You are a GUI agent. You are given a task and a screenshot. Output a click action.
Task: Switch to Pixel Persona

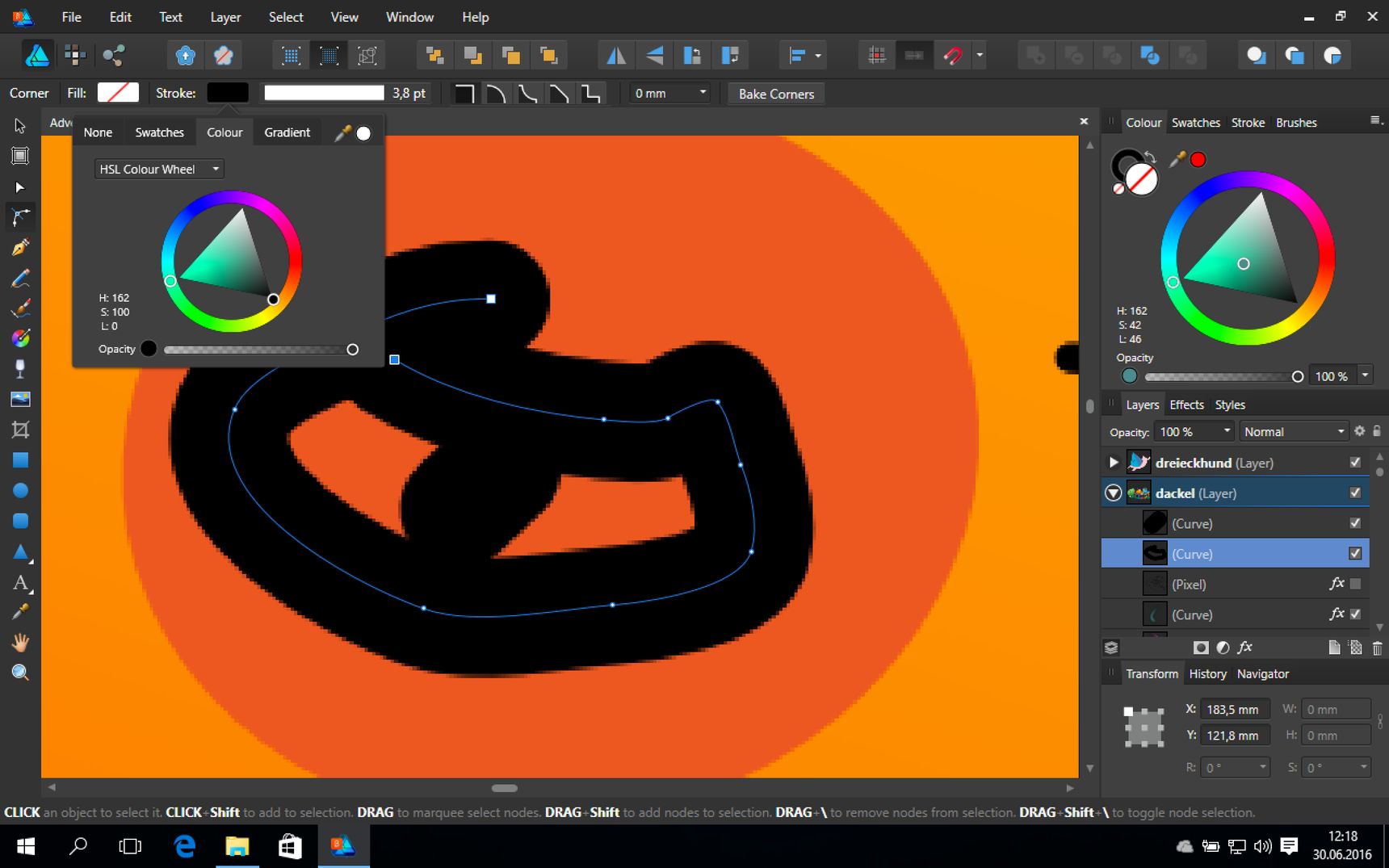(75, 55)
